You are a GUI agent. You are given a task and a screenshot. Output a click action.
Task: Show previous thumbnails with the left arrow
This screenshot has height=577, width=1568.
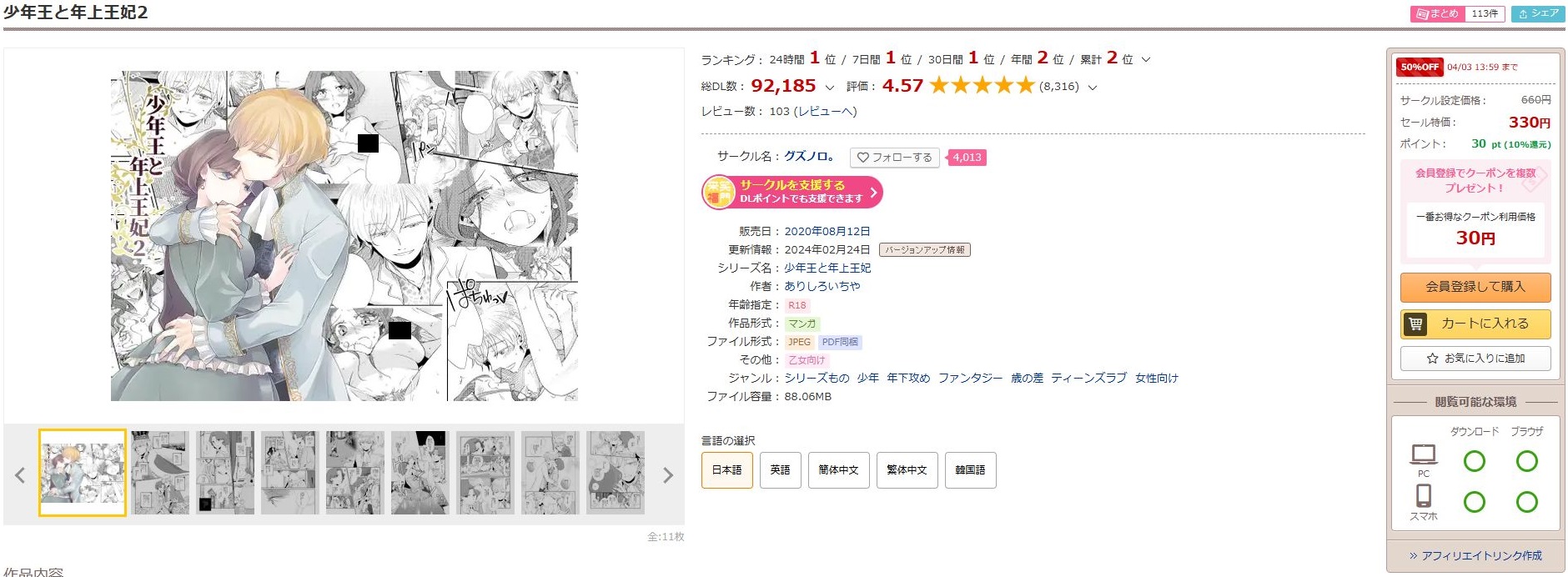click(20, 475)
